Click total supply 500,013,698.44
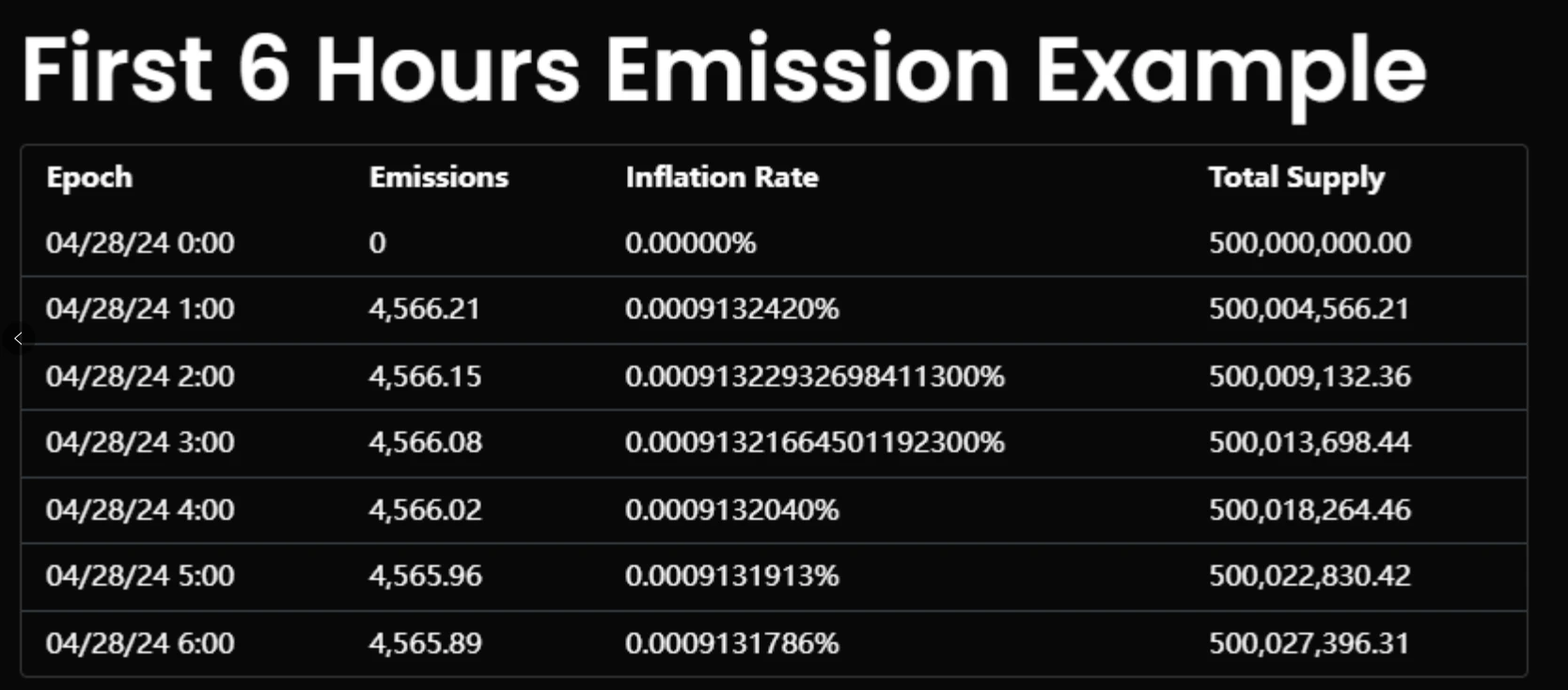 click(1309, 443)
